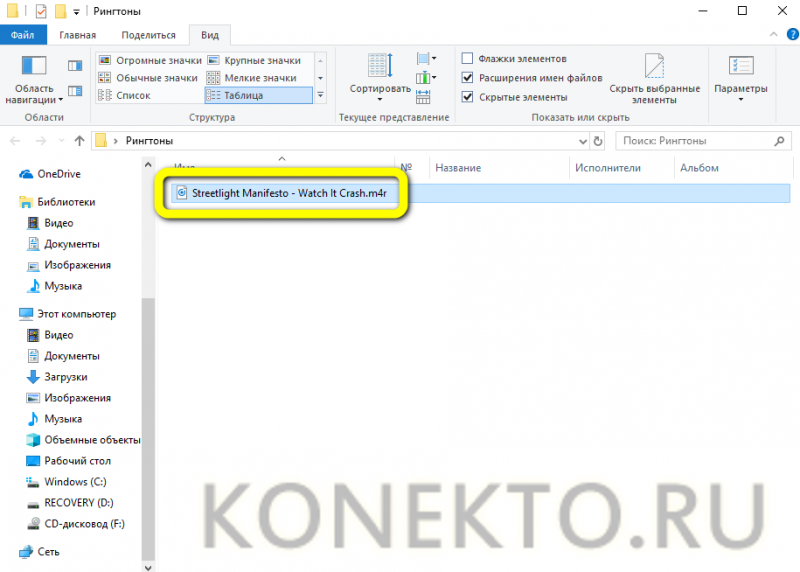The height and width of the screenshot is (572, 800).
Task: Select the Вид ribbon tab
Action: (210, 35)
